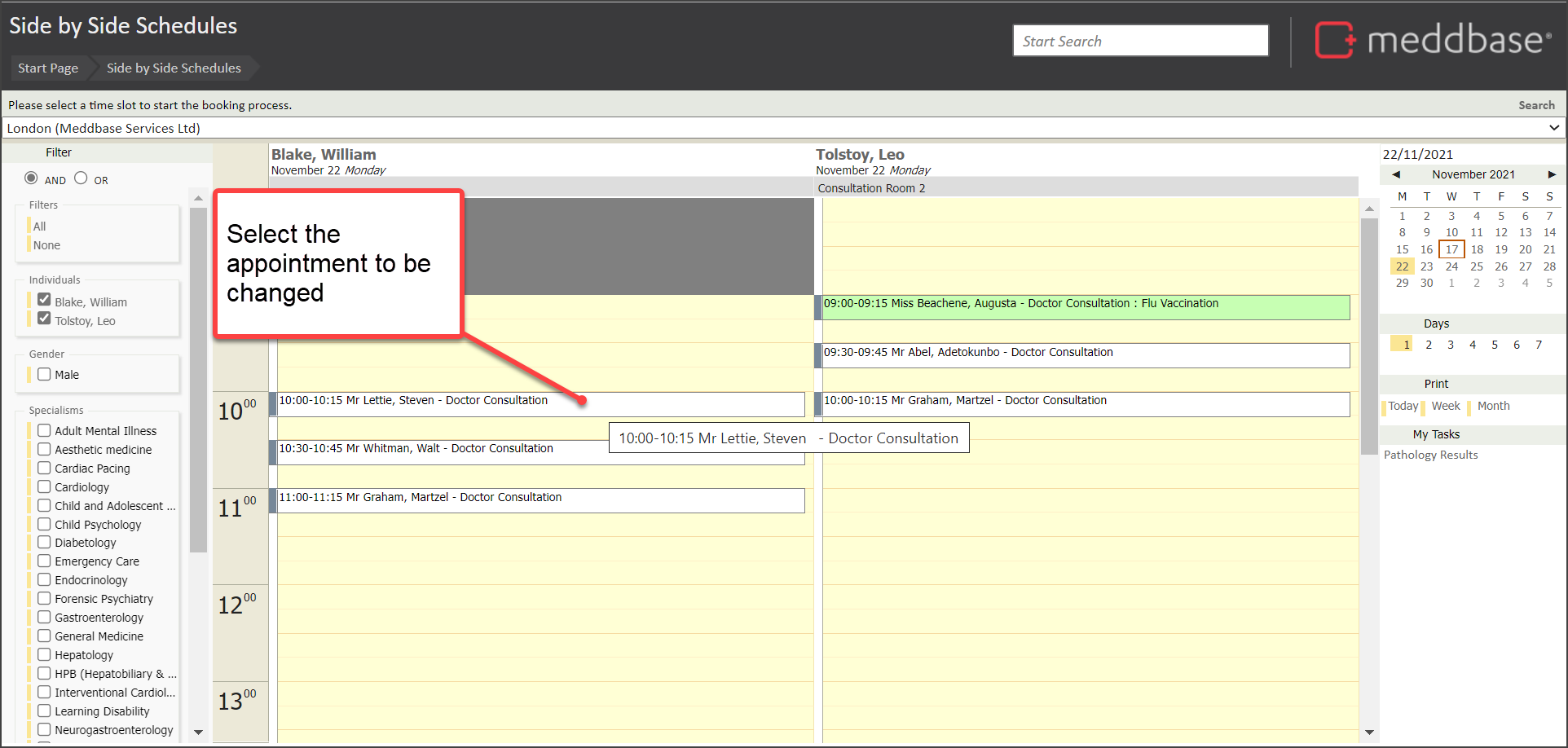Viewport: 1568px width, 748px height.
Task: Select the AND filter radio button
Action: (x=31, y=178)
